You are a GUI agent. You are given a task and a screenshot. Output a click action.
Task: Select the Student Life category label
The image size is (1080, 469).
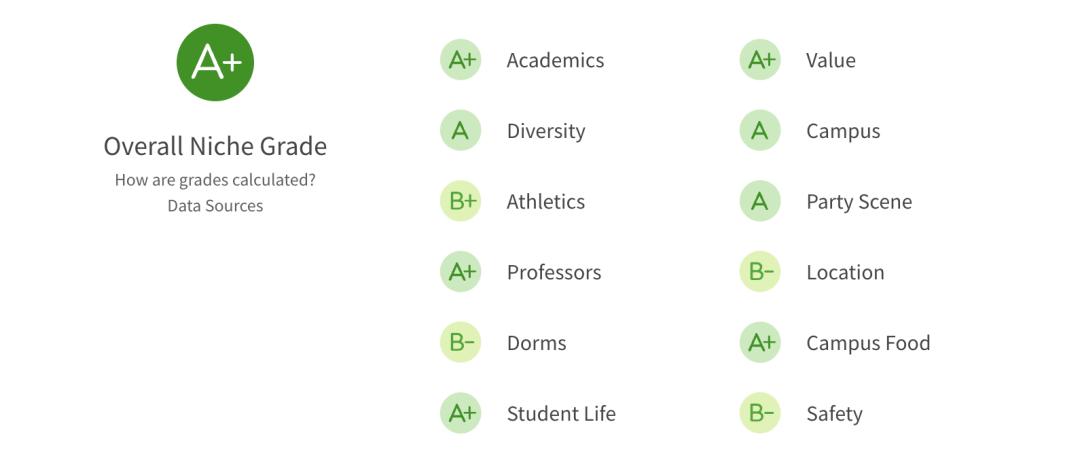[561, 414]
